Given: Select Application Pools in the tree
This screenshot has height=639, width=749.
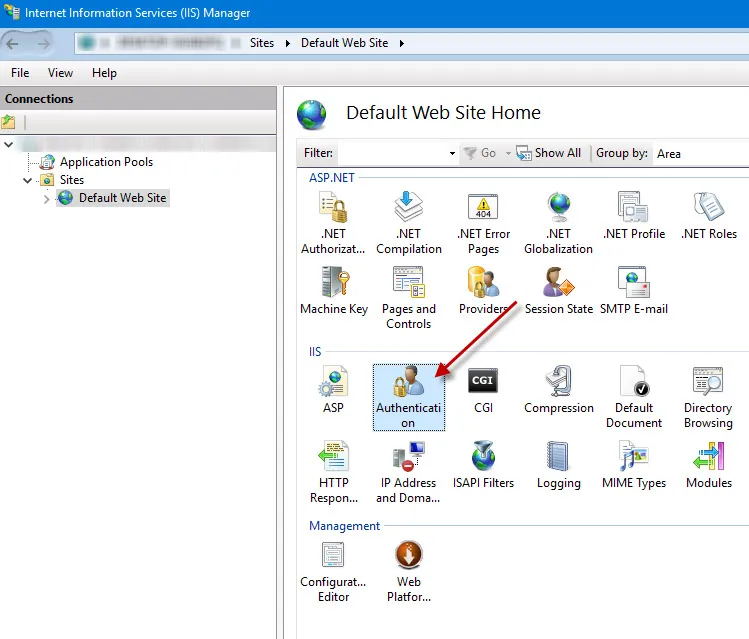Looking at the screenshot, I should click(106, 162).
